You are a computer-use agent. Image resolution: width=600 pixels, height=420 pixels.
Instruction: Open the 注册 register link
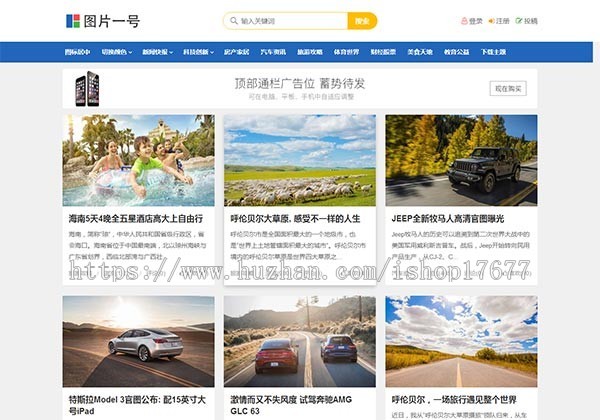pos(499,21)
